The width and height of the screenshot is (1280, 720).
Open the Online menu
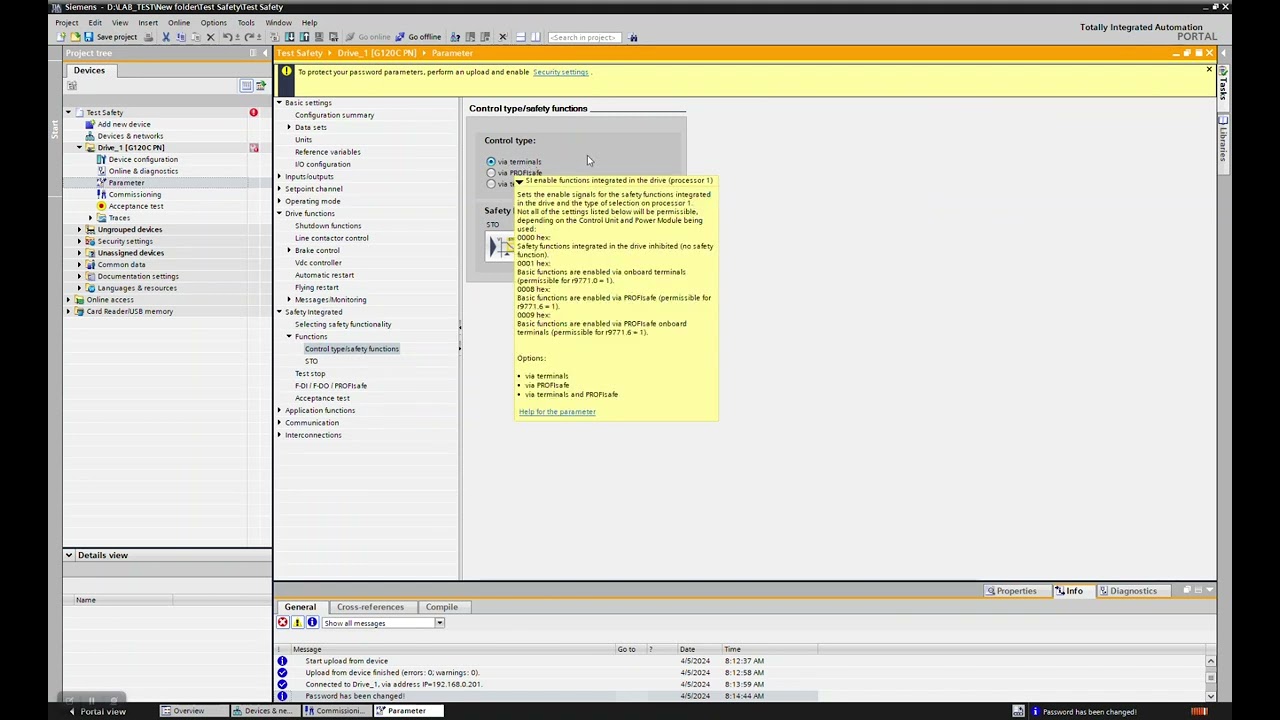[179, 22]
